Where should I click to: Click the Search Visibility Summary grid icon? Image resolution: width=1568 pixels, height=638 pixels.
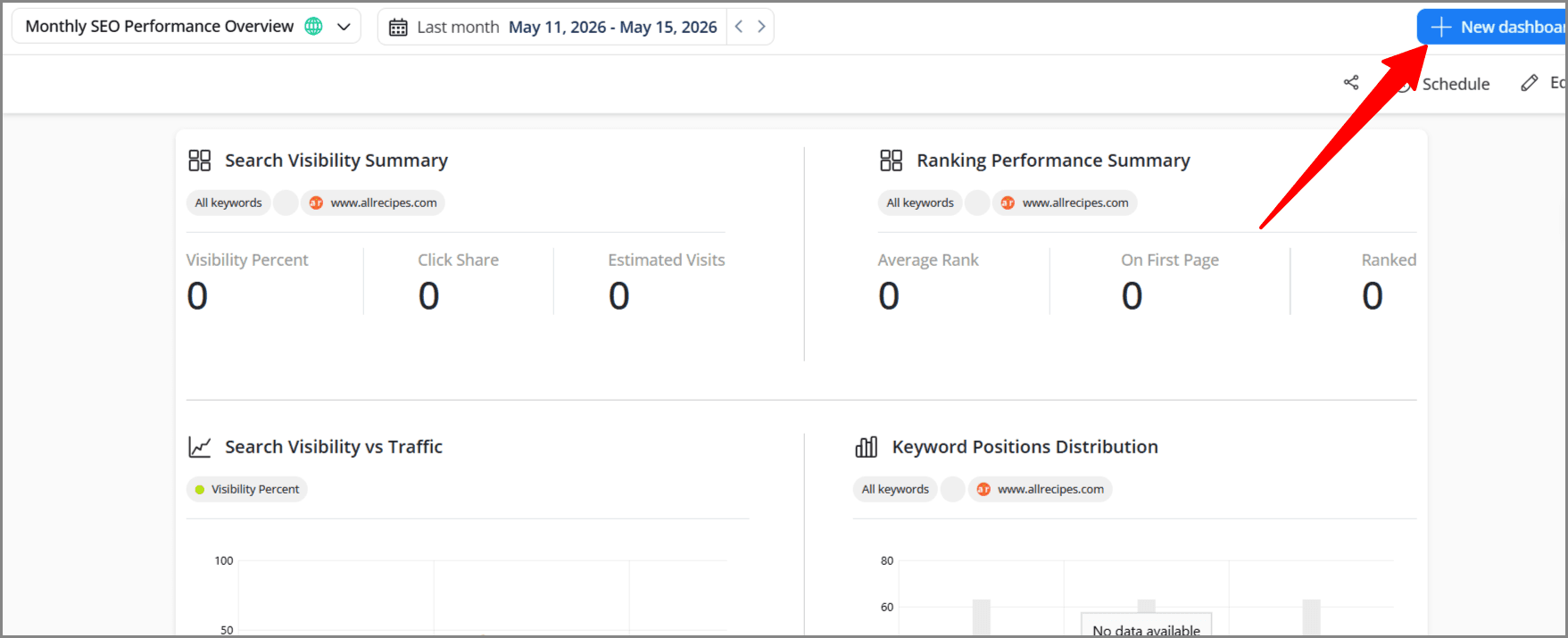(200, 161)
